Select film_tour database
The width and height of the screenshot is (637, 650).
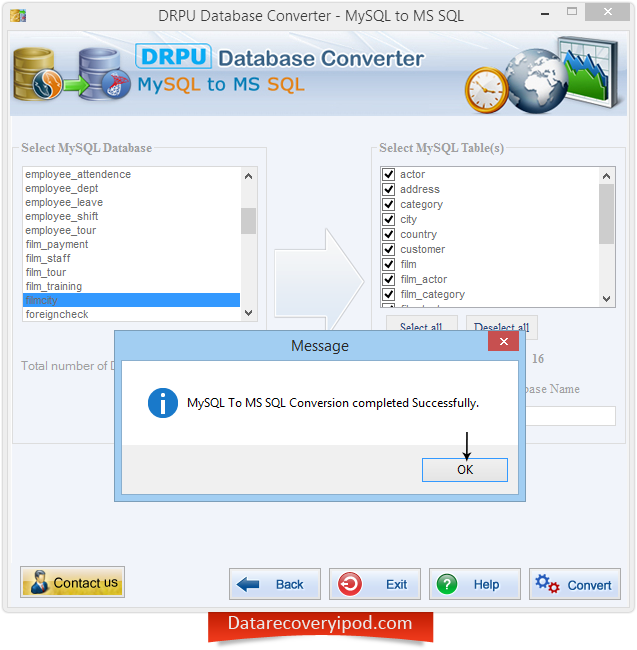click(131, 273)
